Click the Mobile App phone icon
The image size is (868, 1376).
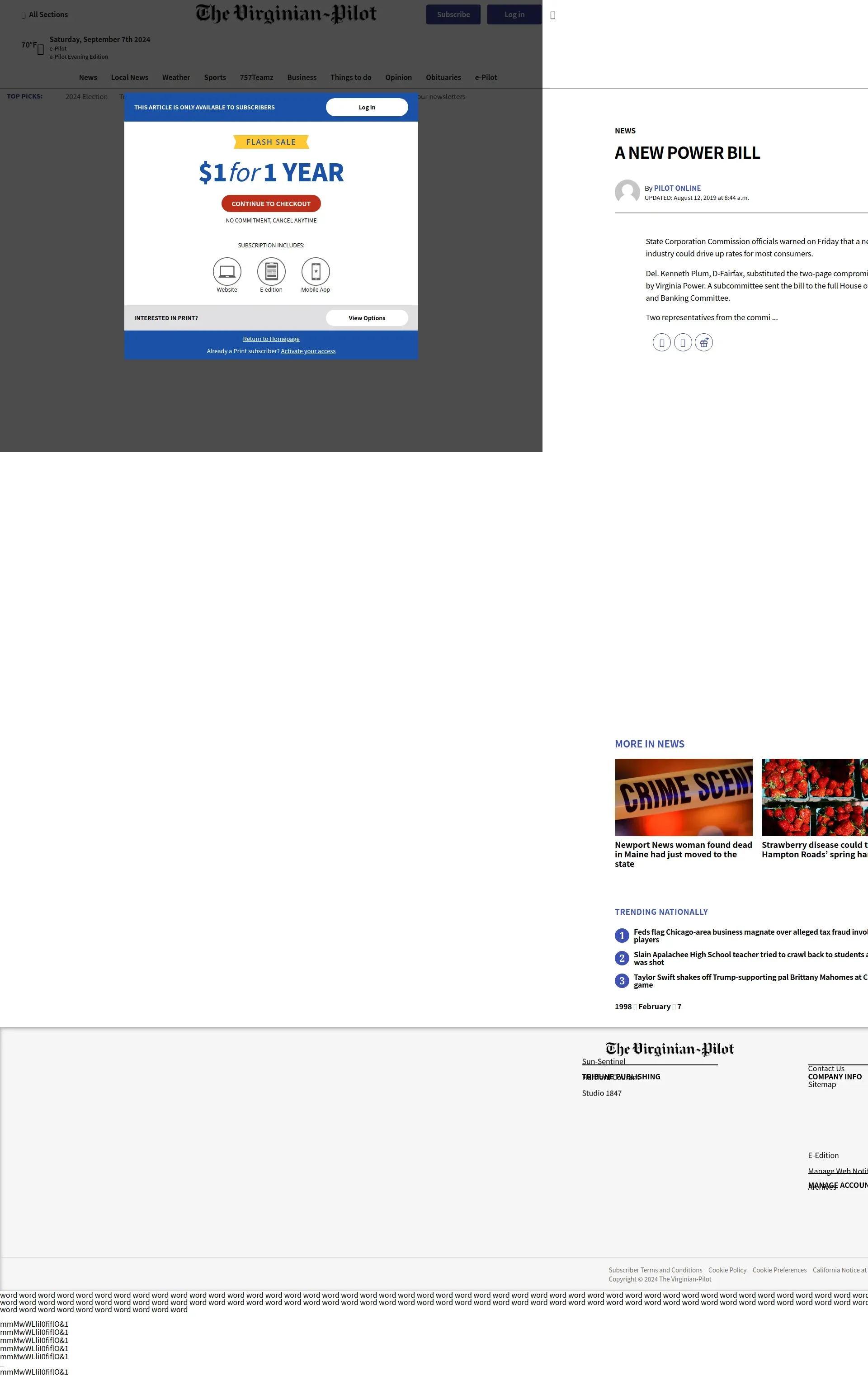point(316,271)
